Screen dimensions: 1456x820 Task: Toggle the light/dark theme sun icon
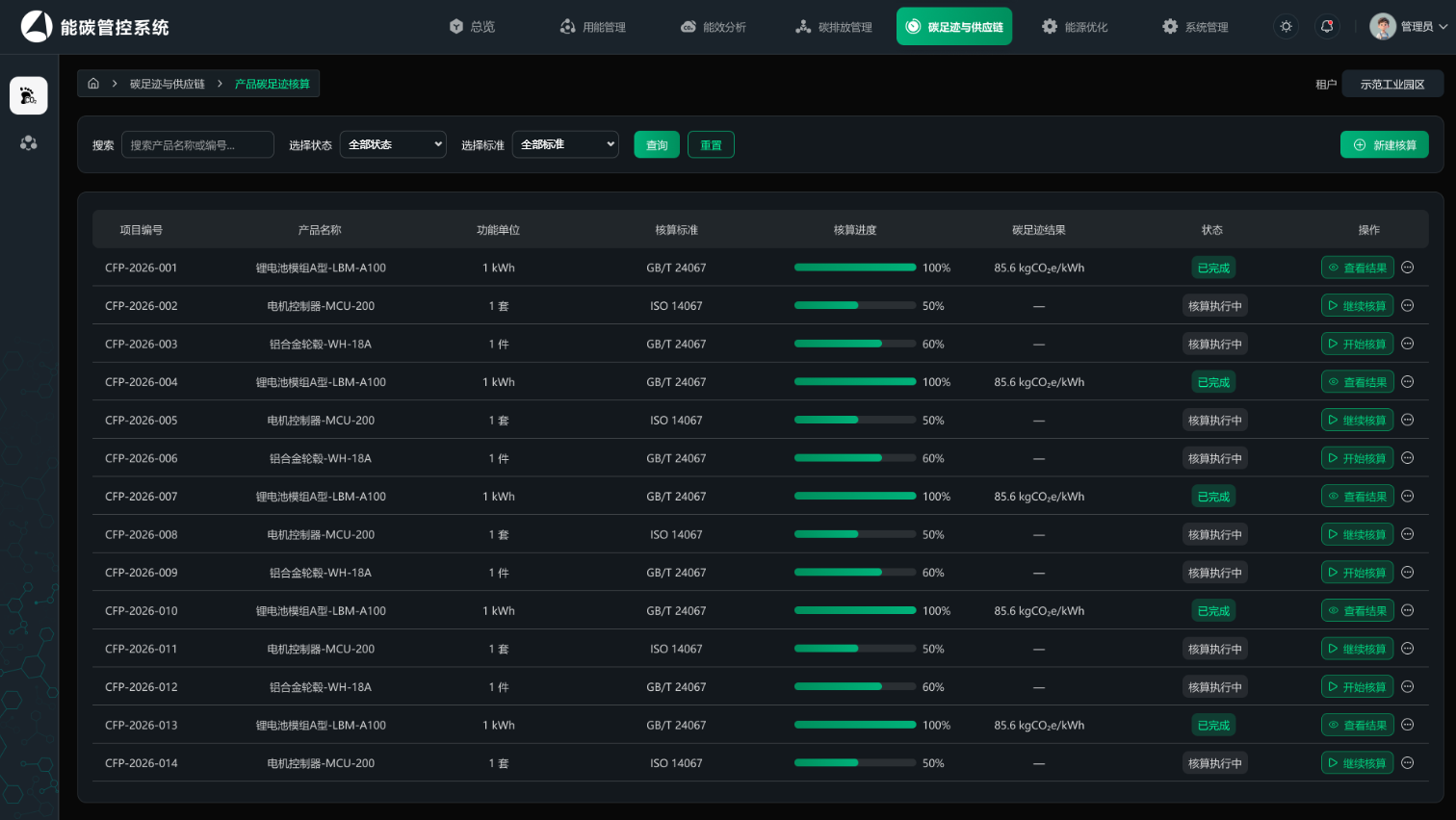[1287, 27]
